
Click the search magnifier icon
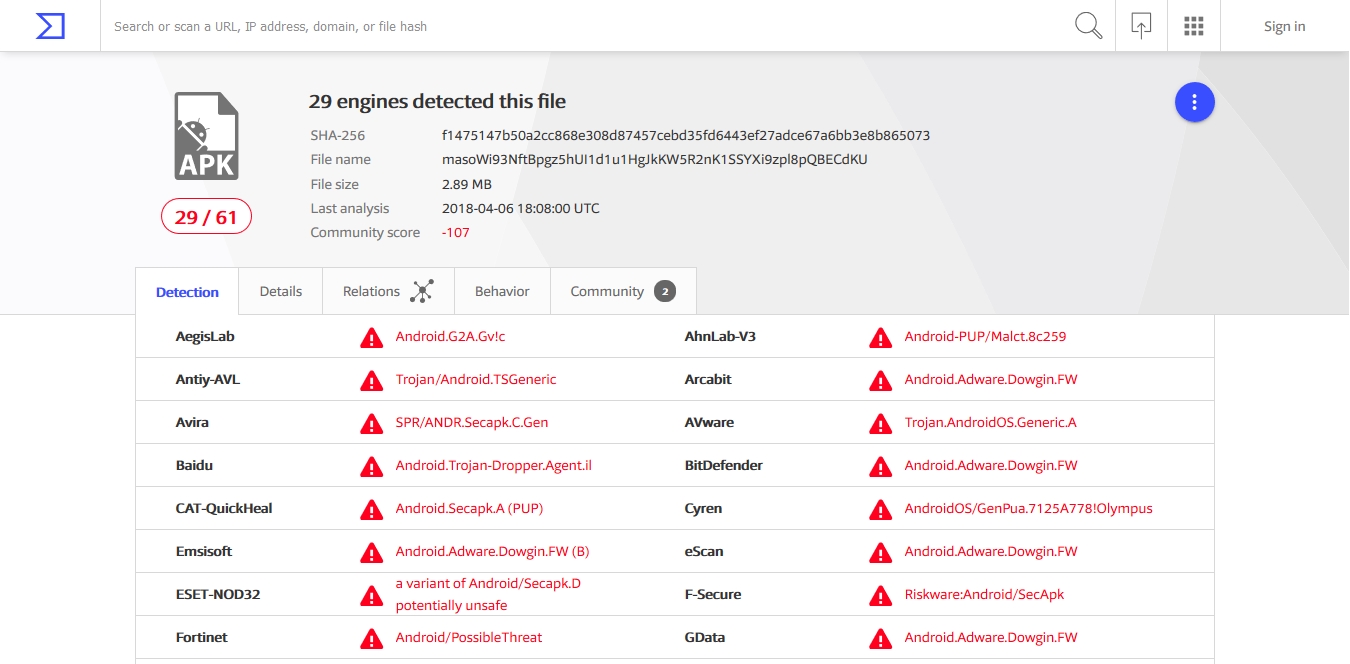(1088, 26)
